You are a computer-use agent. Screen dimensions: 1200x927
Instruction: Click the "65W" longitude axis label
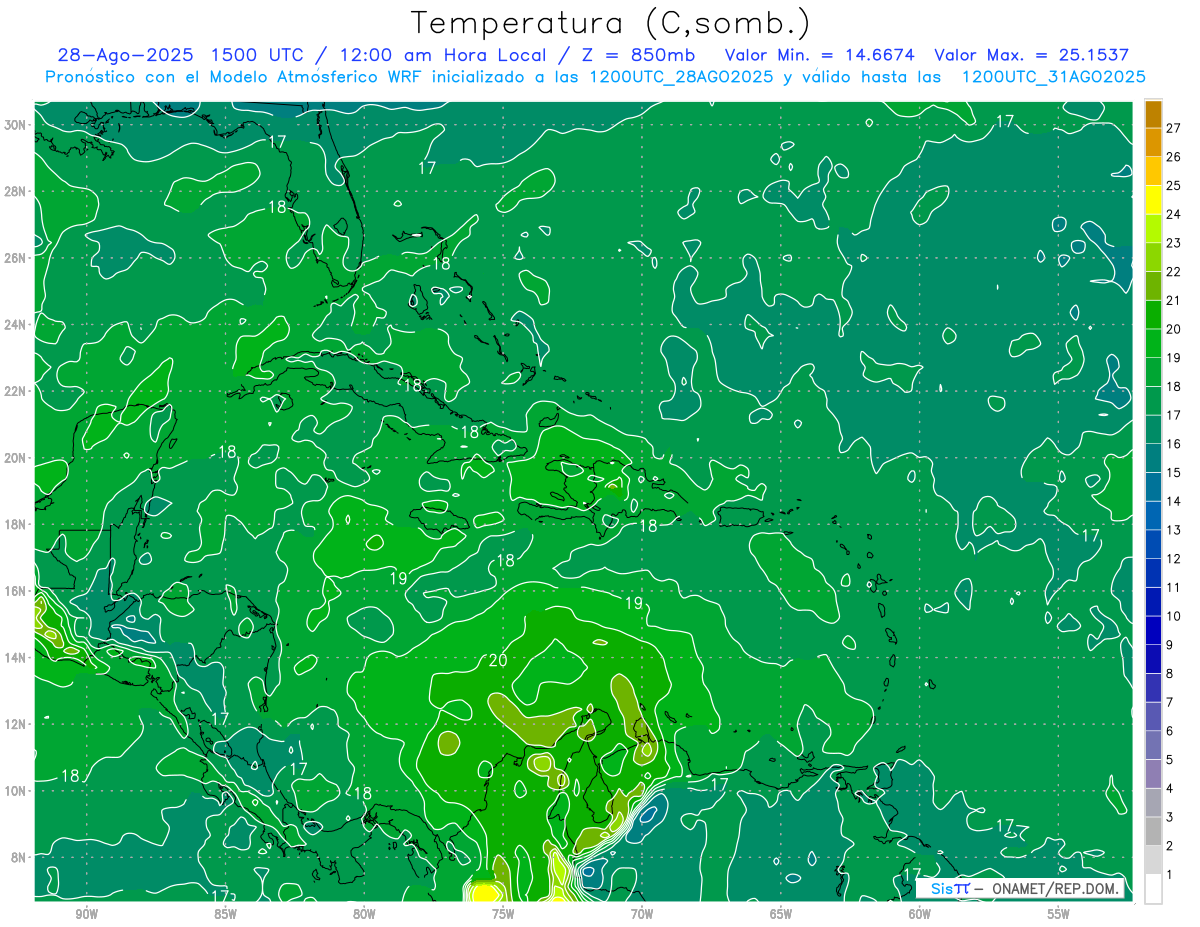click(781, 914)
